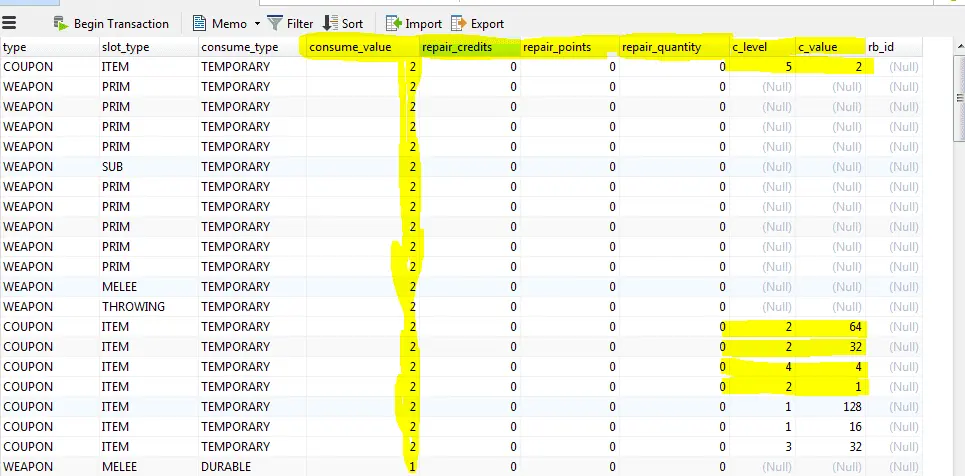Select the slot_type column header
The image size is (965, 476).
pyautogui.click(x=149, y=47)
